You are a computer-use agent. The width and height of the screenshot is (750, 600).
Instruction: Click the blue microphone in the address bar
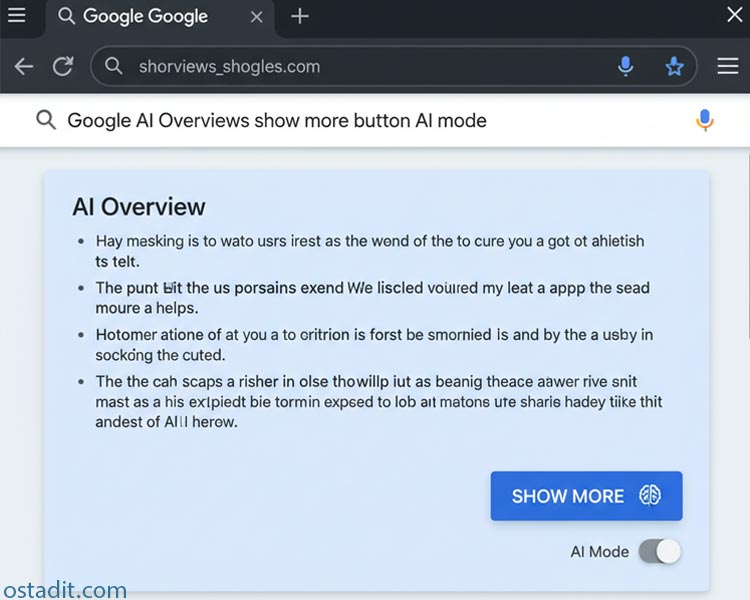(625, 66)
